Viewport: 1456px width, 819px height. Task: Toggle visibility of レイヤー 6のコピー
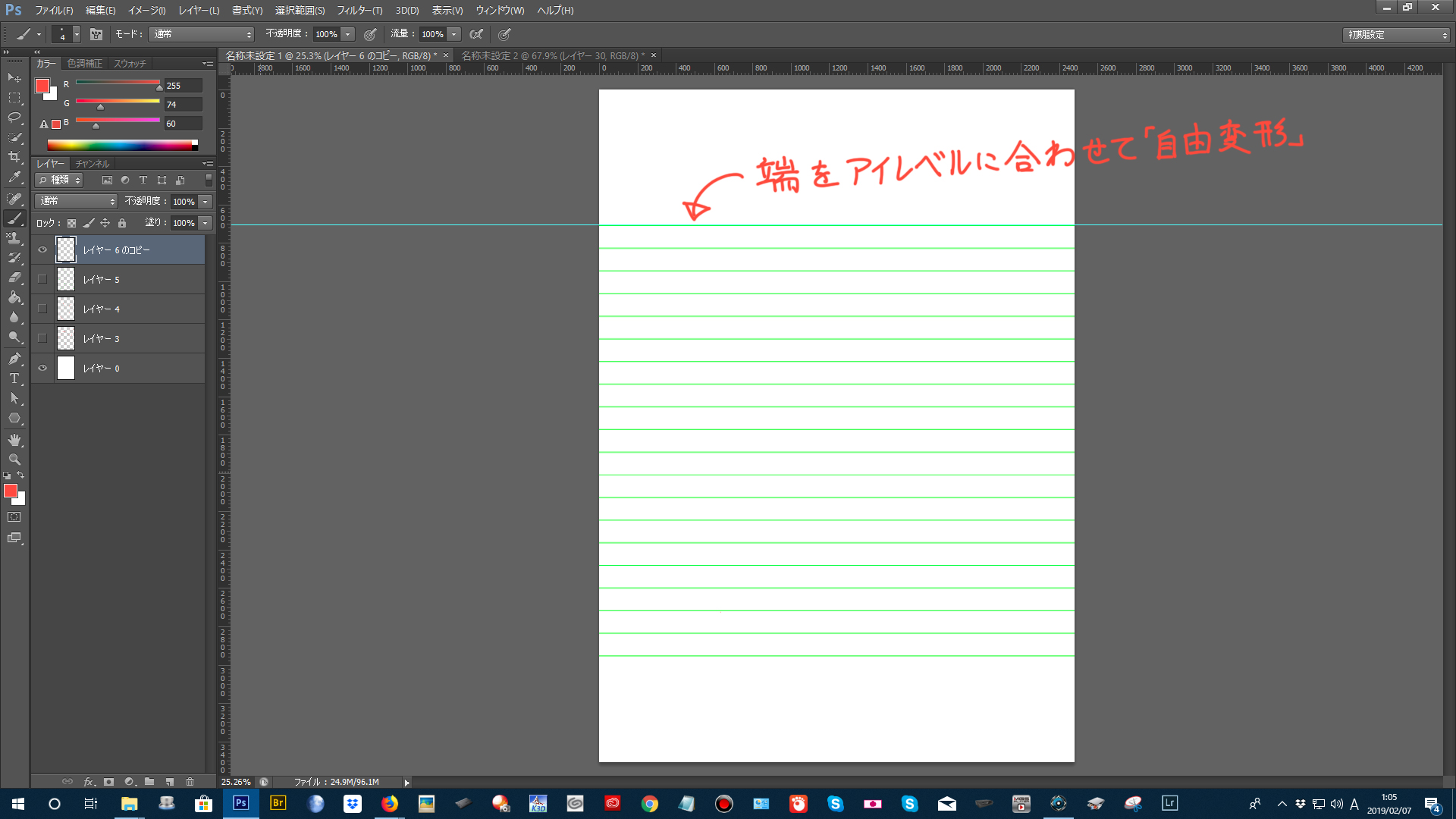coord(42,249)
